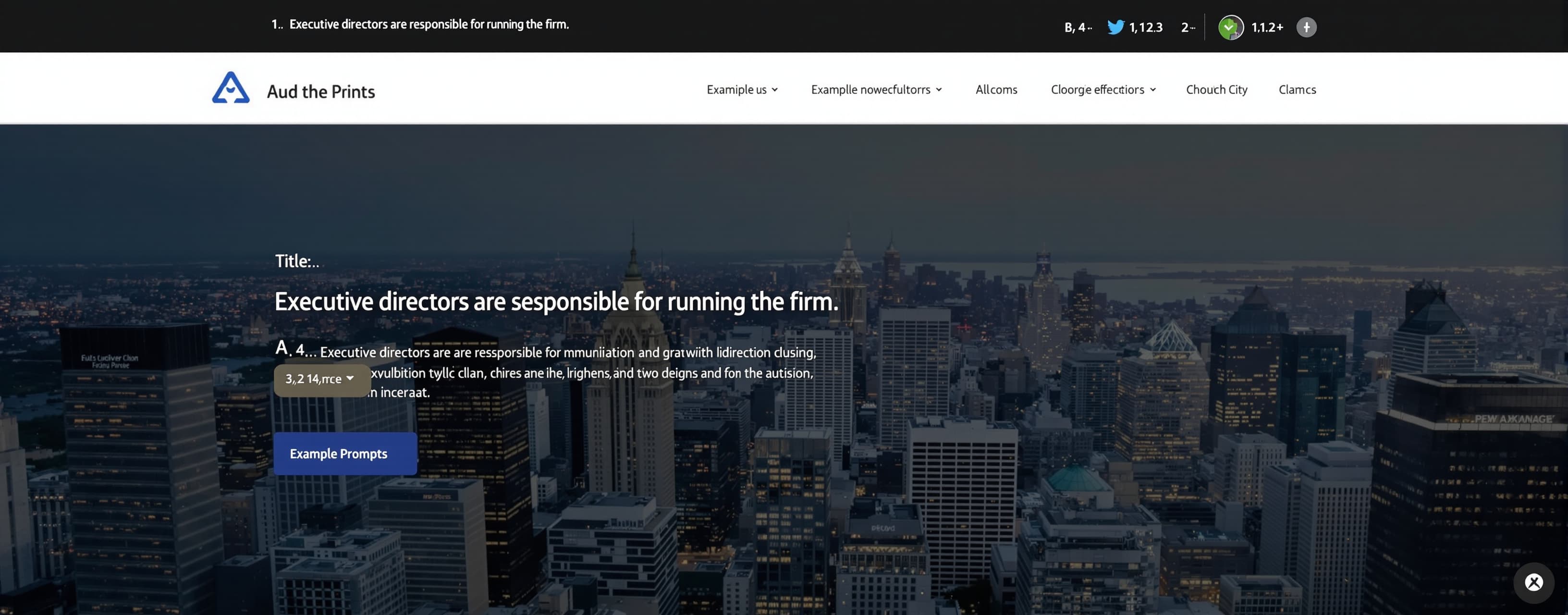Click the 2 counter in top bar
The image size is (1568, 615).
click(1188, 27)
